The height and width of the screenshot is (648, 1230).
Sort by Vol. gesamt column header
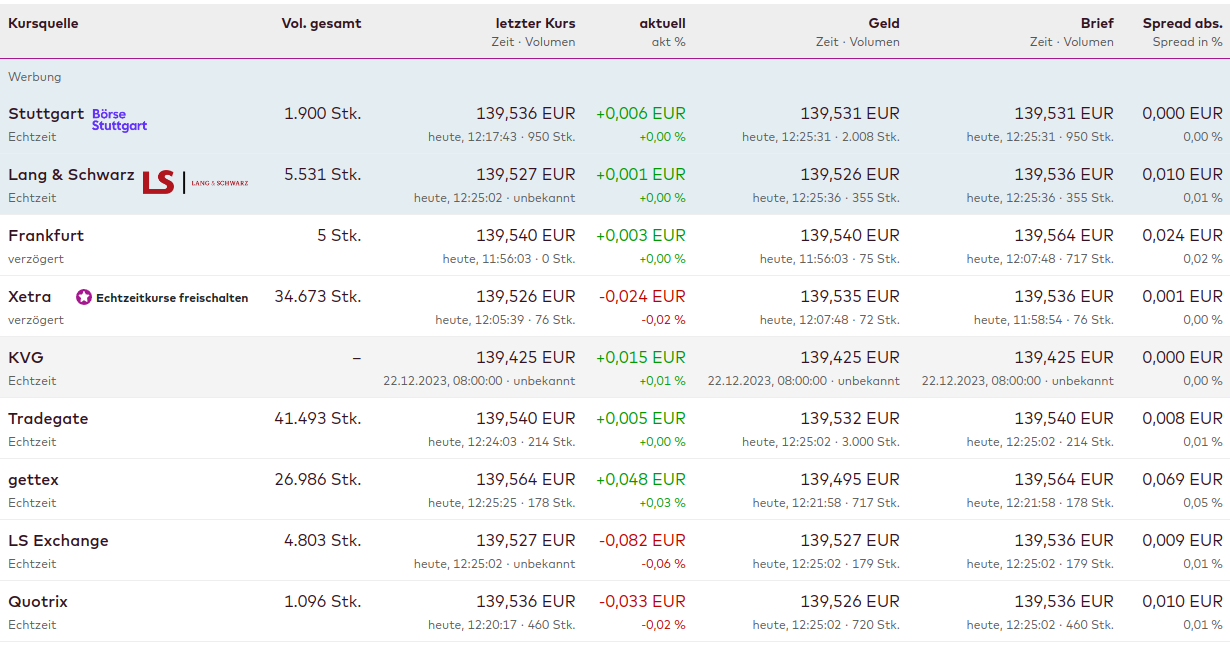tap(321, 23)
